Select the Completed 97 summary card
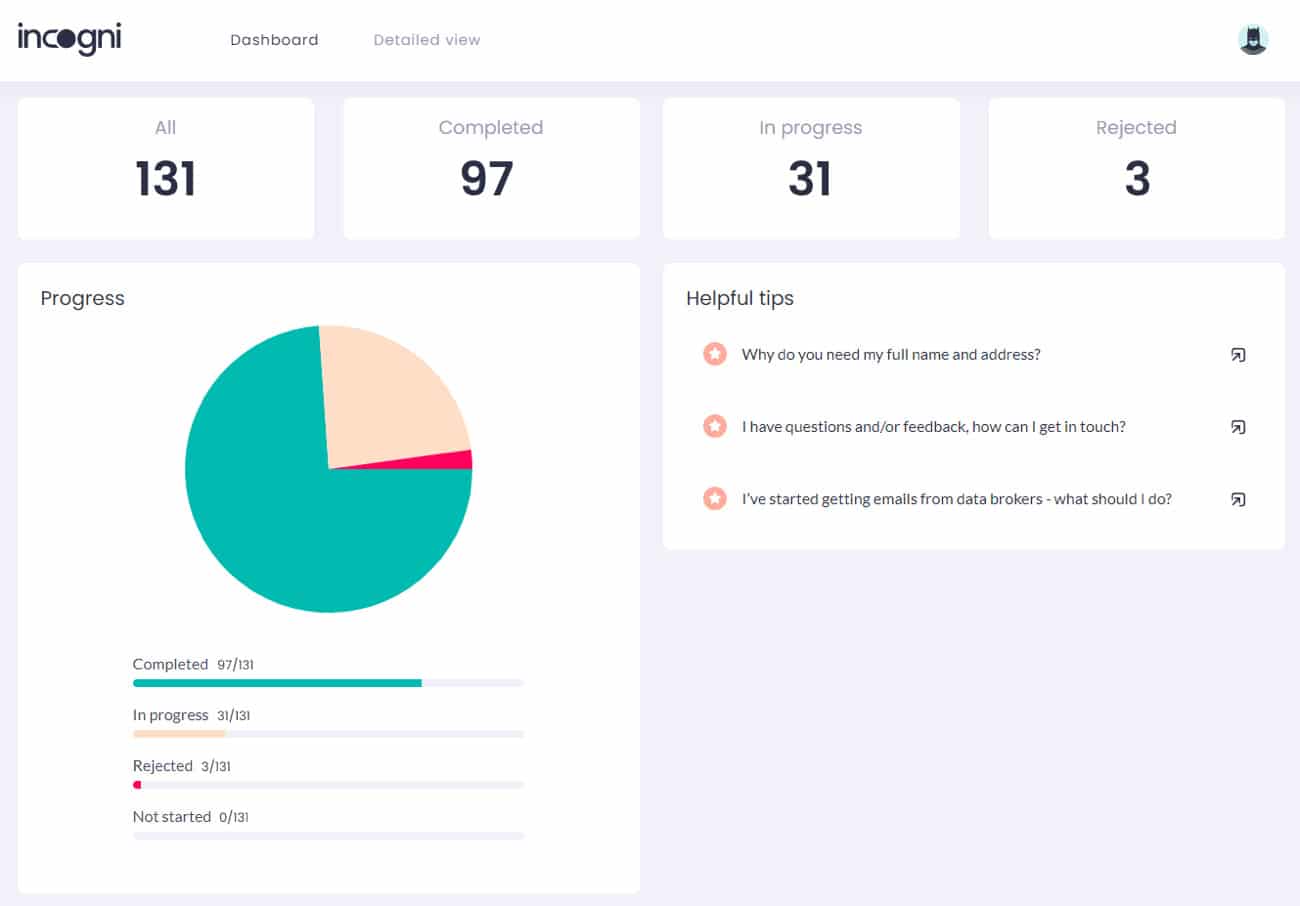 click(491, 168)
